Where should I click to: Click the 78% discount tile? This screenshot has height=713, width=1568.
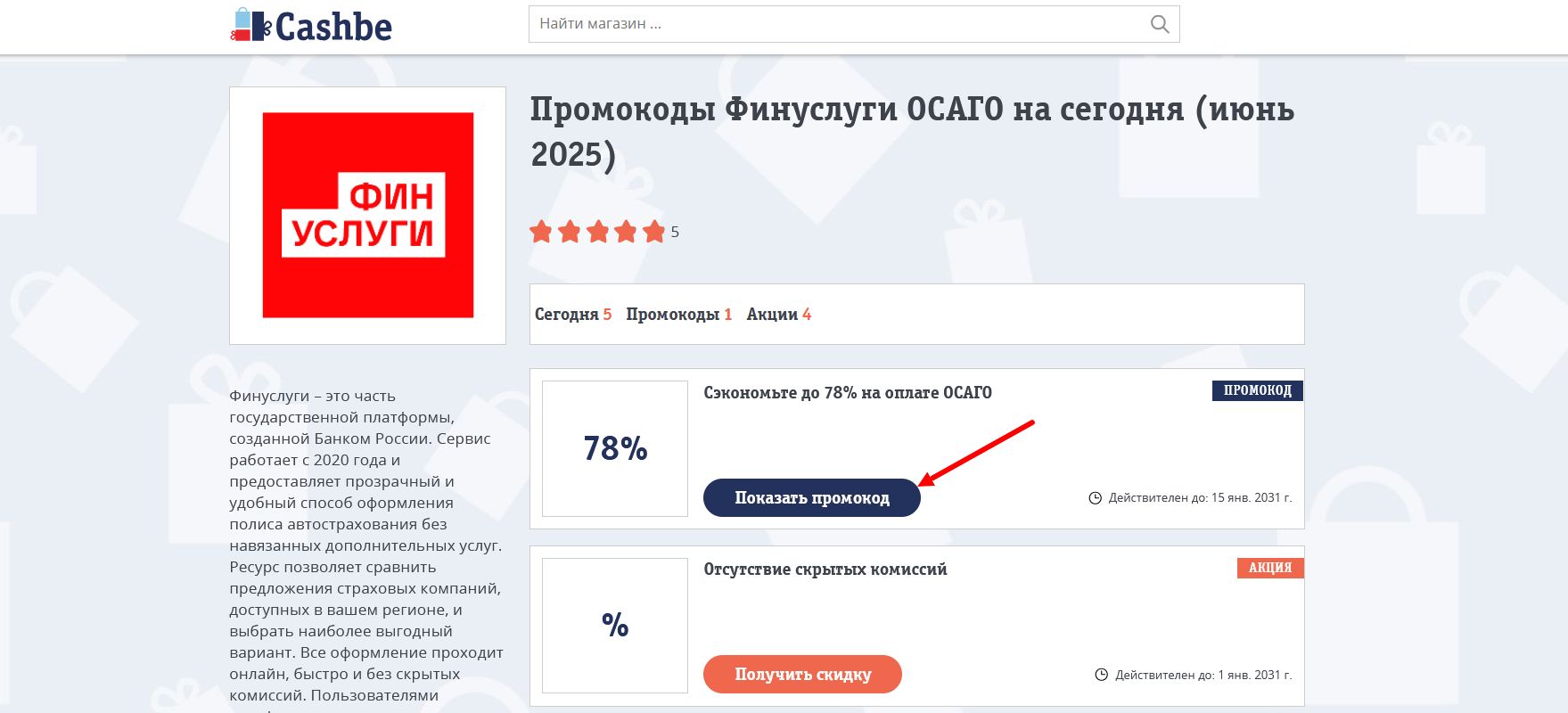tap(615, 448)
